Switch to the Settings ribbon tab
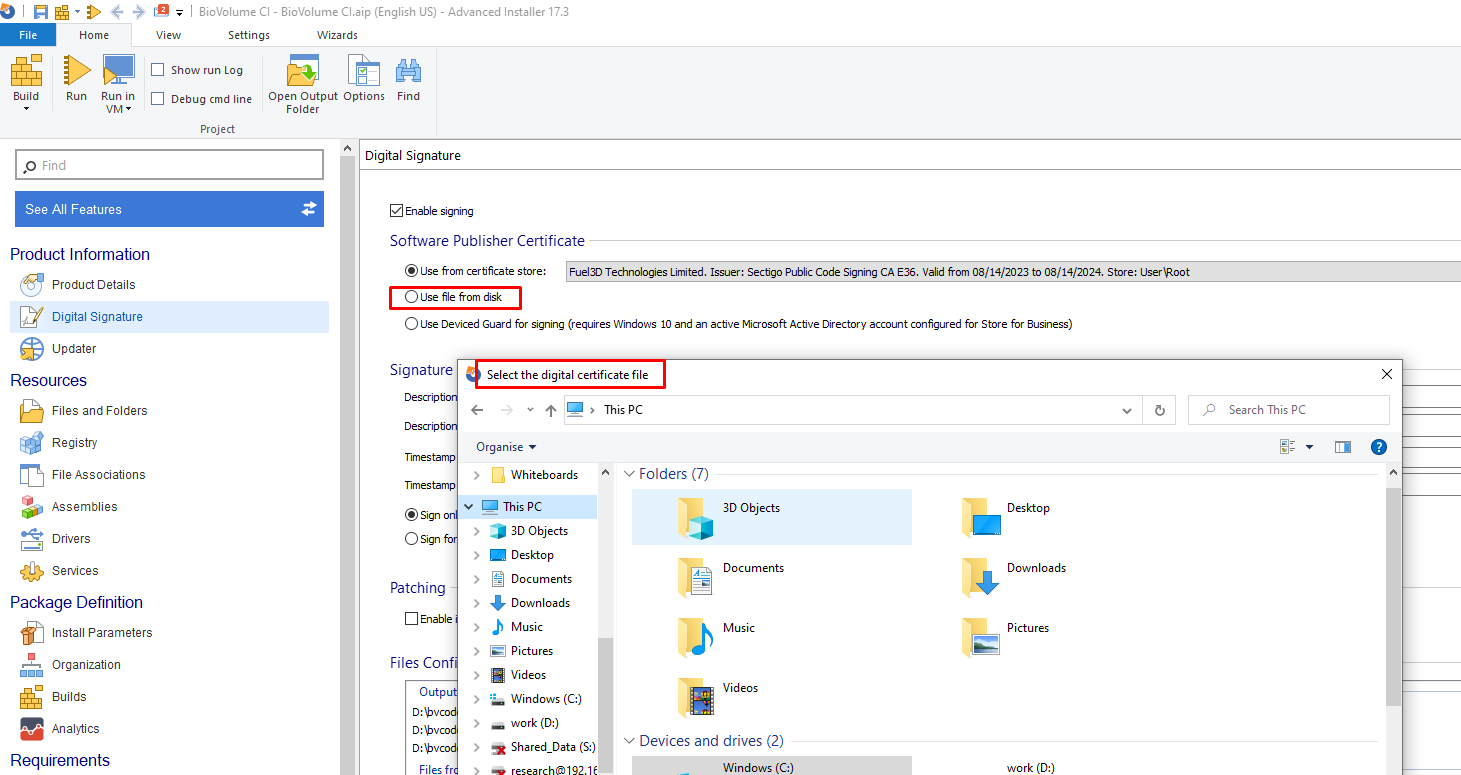 [x=249, y=35]
